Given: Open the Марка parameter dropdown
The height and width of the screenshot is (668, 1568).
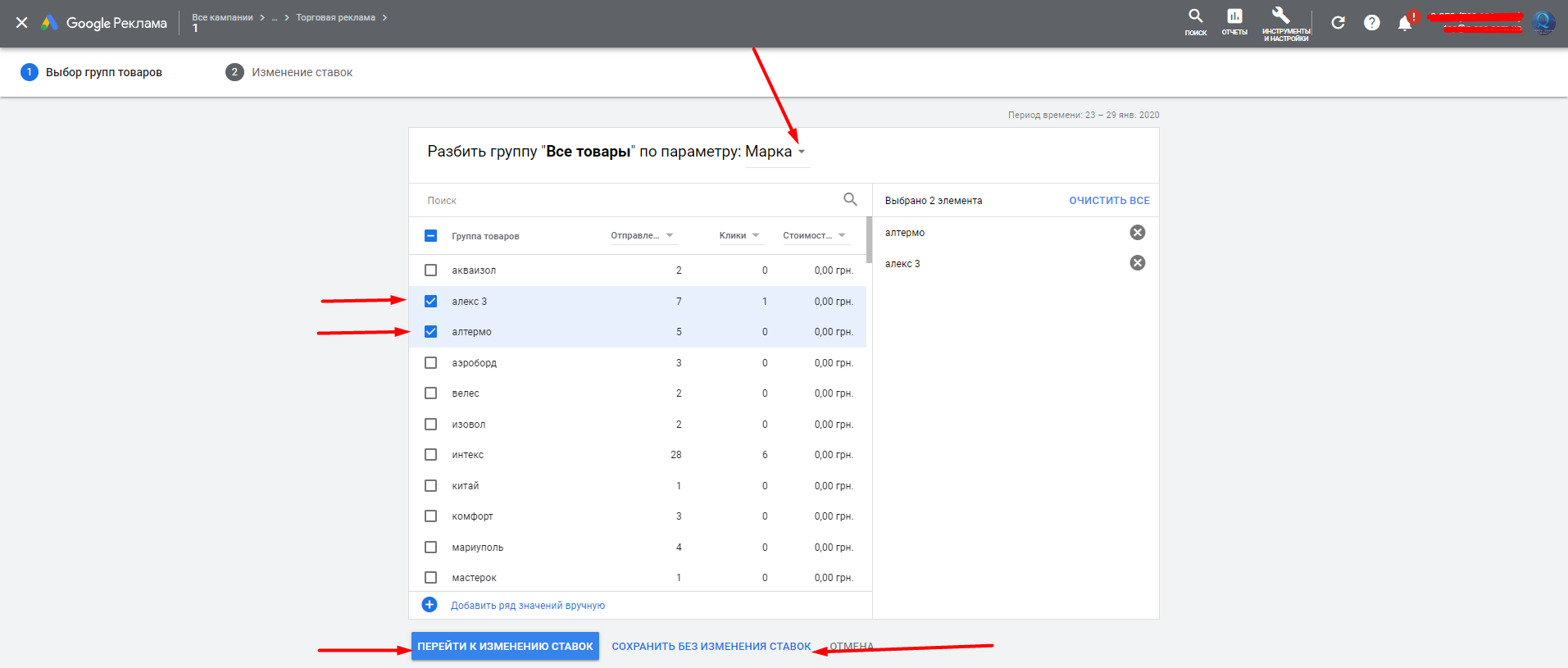Looking at the screenshot, I should click(x=775, y=152).
